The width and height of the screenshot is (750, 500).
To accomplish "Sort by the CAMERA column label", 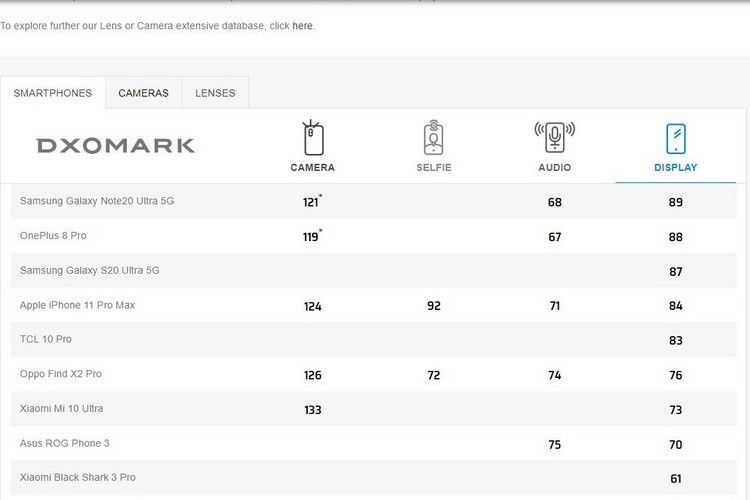I will coord(313,167).
